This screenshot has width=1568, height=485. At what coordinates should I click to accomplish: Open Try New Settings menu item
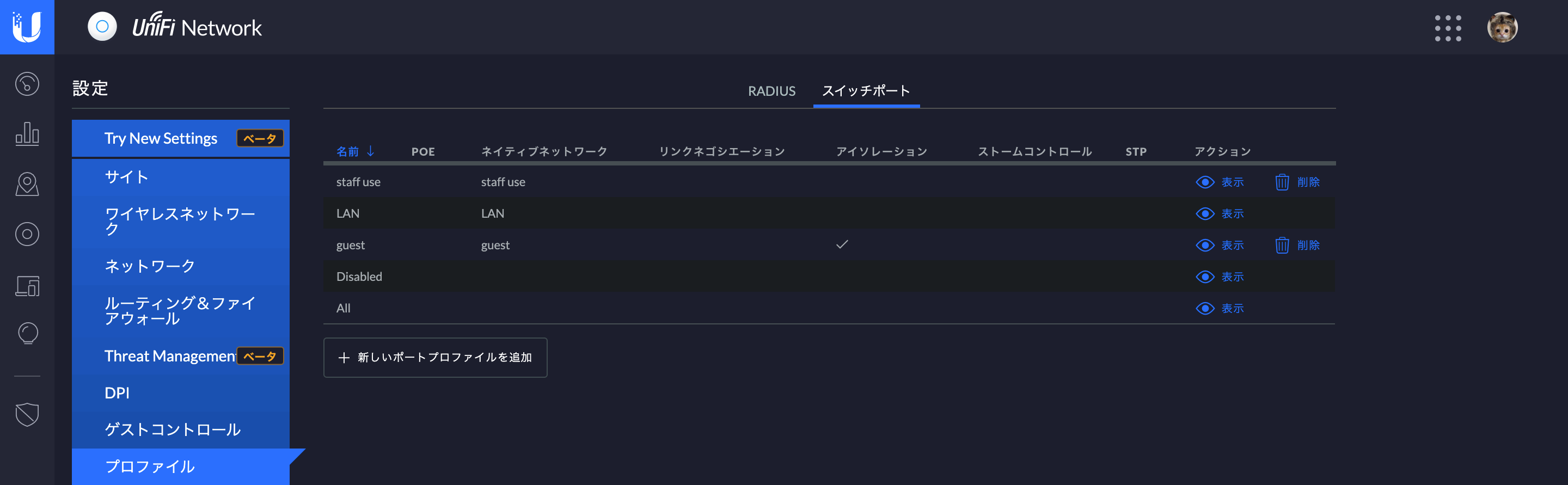181,138
